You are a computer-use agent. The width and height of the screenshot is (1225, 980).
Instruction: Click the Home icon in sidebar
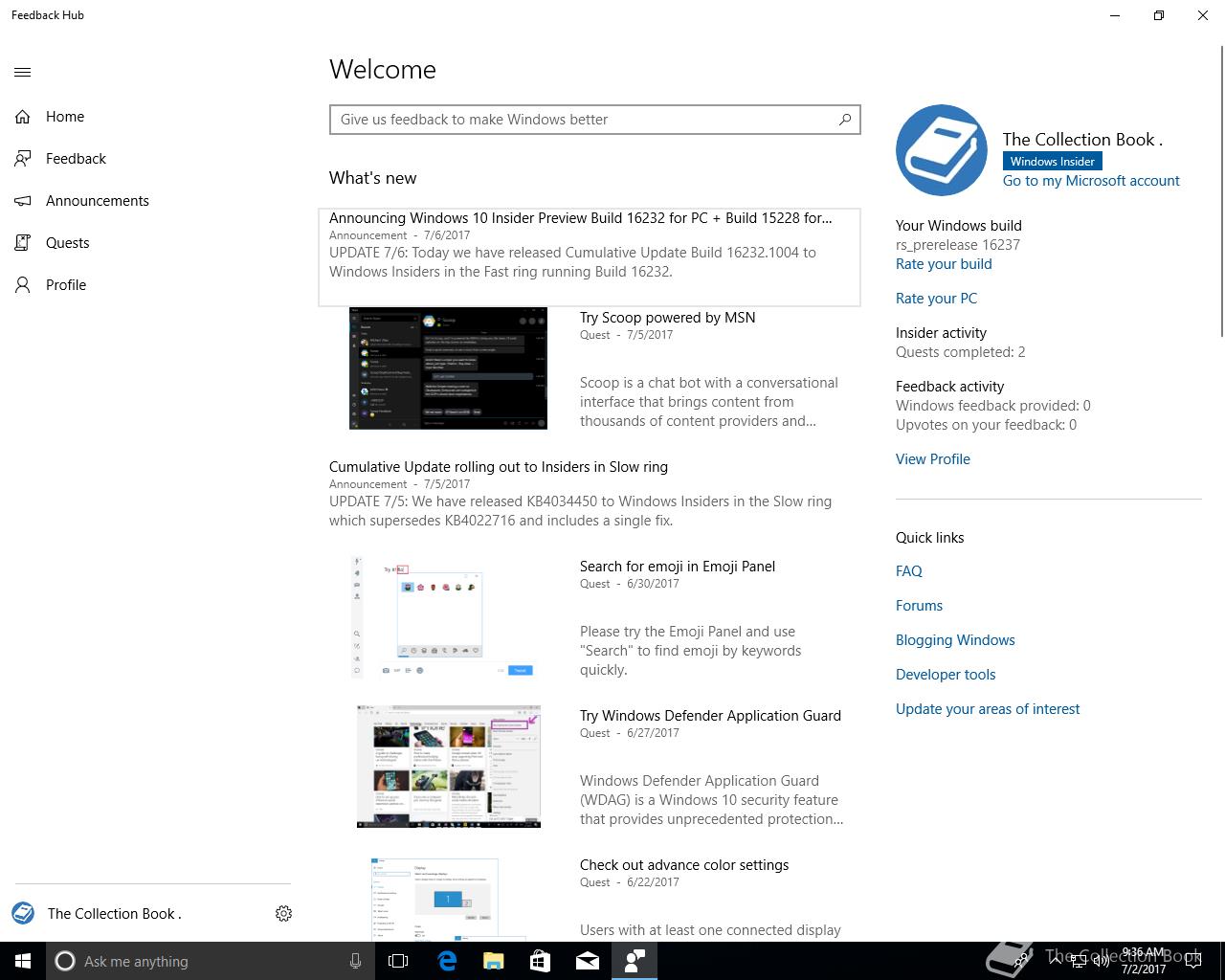23,117
